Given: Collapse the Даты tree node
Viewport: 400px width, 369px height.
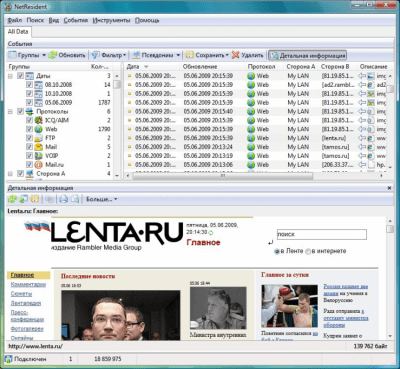Looking at the screenshot, I should (x=10, y=76).
